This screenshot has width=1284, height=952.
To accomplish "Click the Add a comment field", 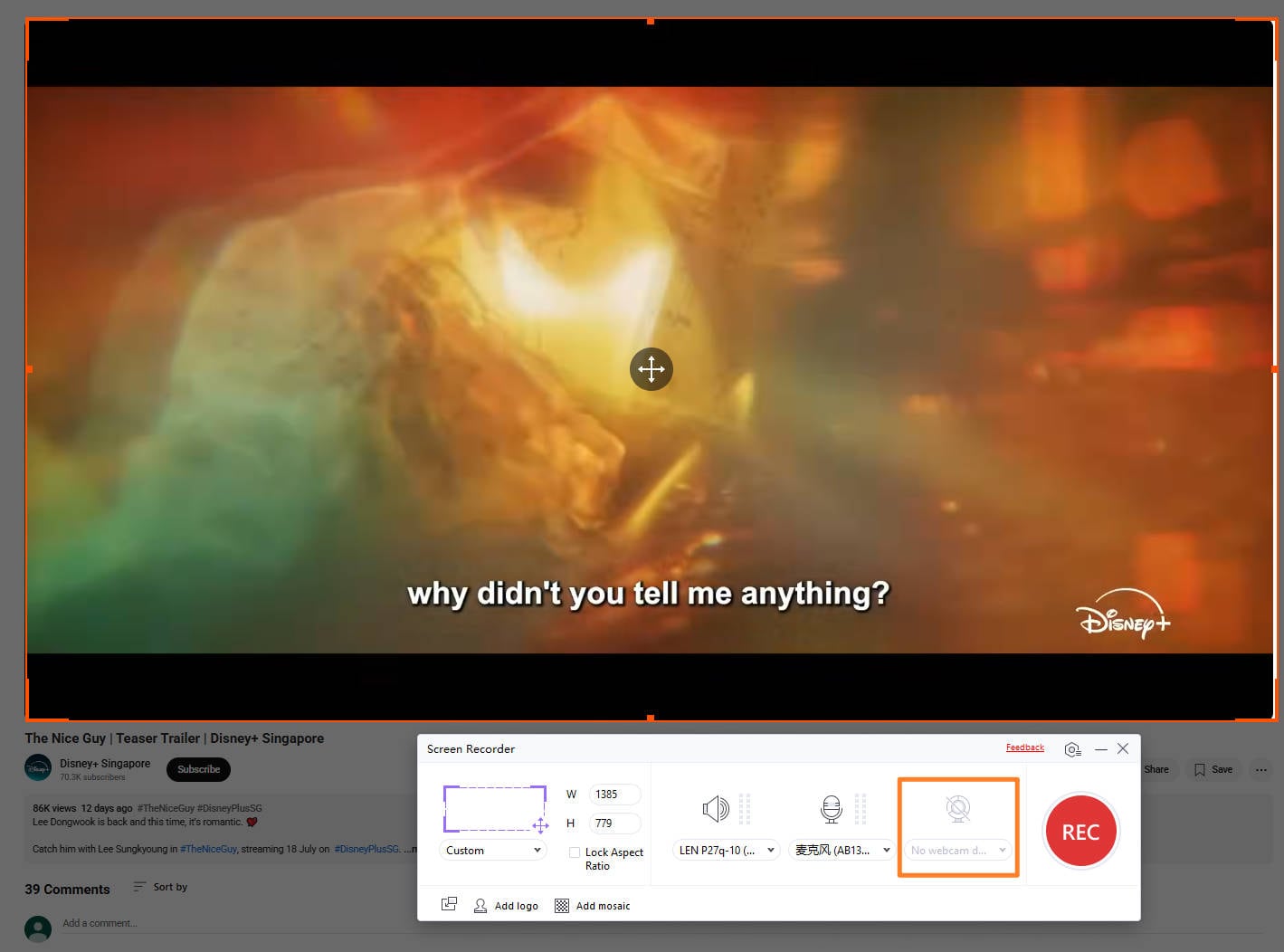I will point(661,923).
